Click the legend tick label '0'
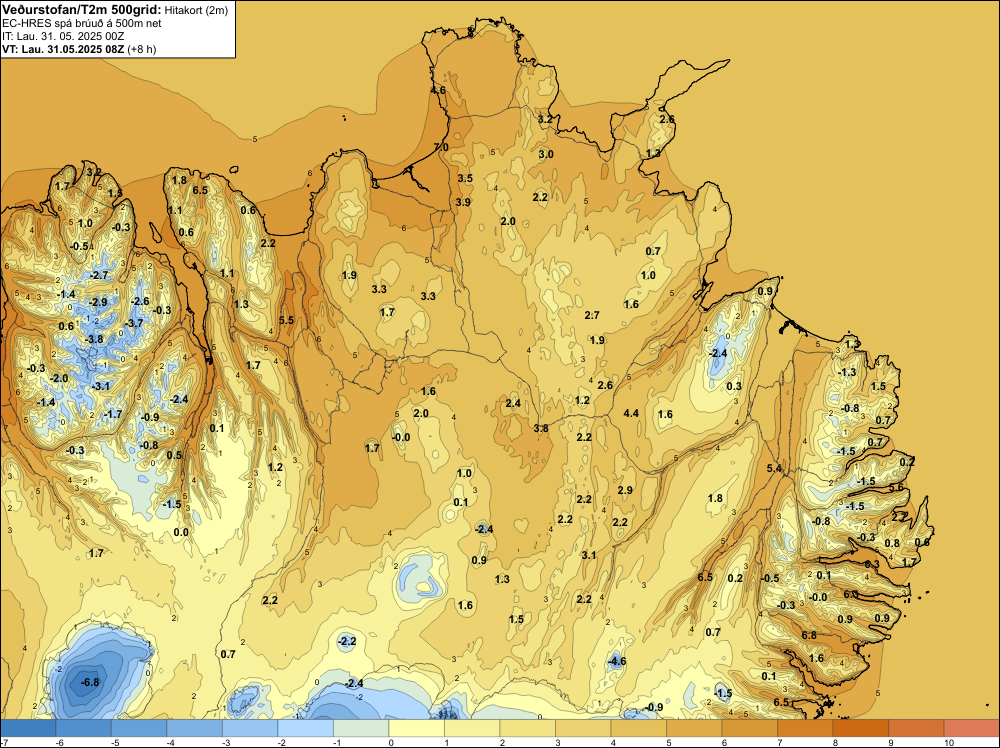The image size is (1000, 748). coord(390,742)
